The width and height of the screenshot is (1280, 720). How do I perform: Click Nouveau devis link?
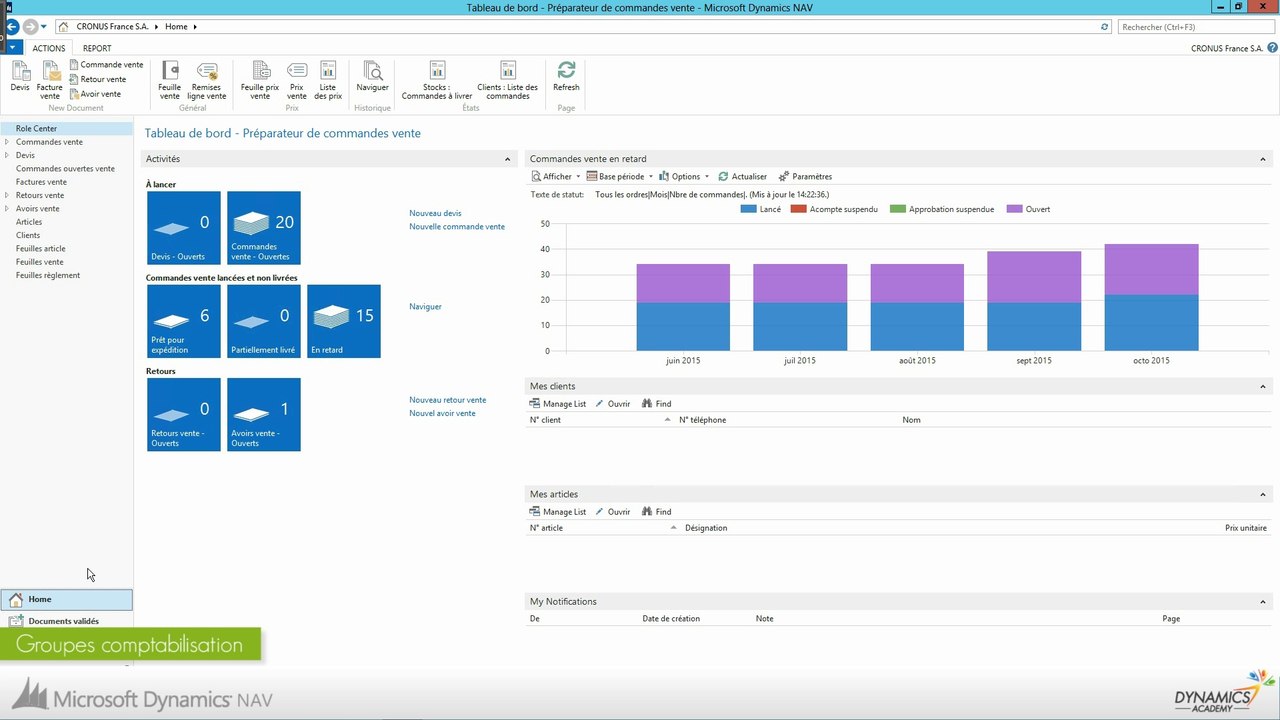click(x=435, y=213)
